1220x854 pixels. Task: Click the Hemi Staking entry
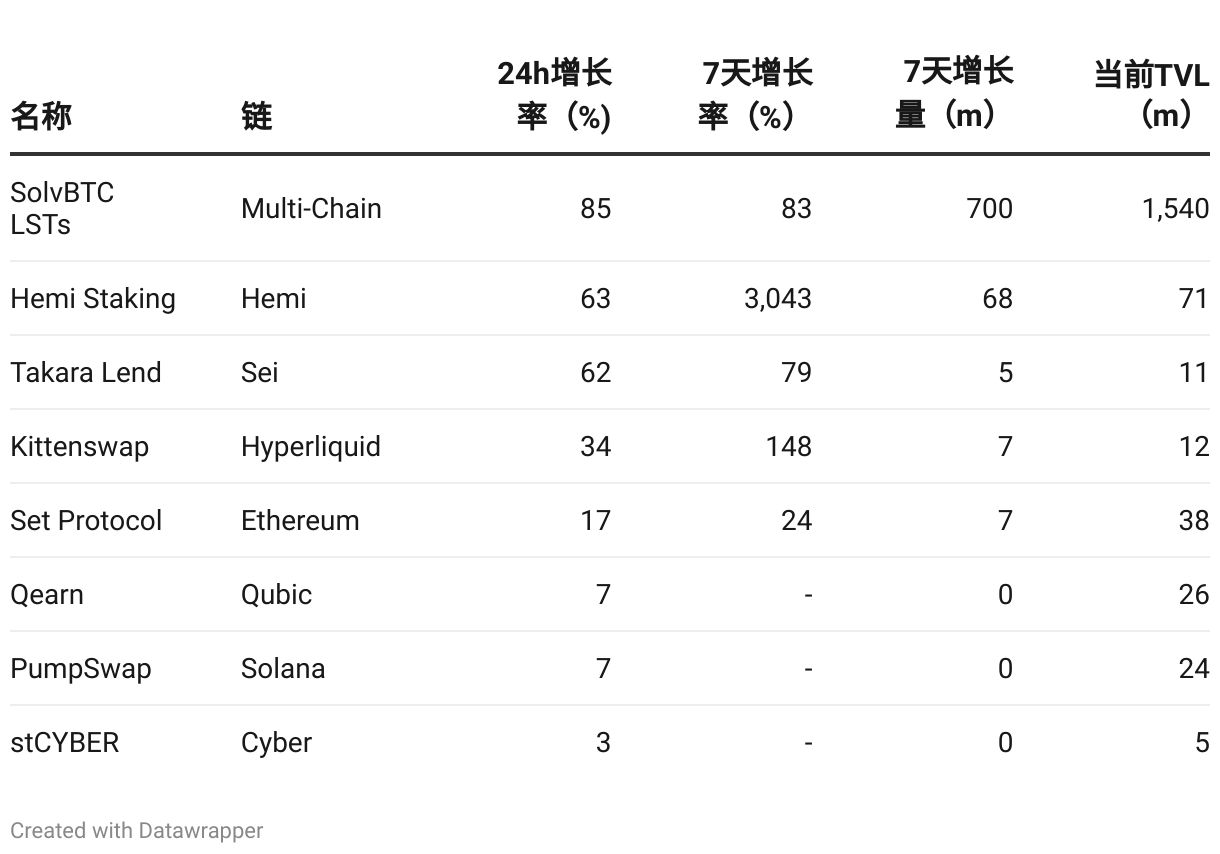[x=93, y=299]
